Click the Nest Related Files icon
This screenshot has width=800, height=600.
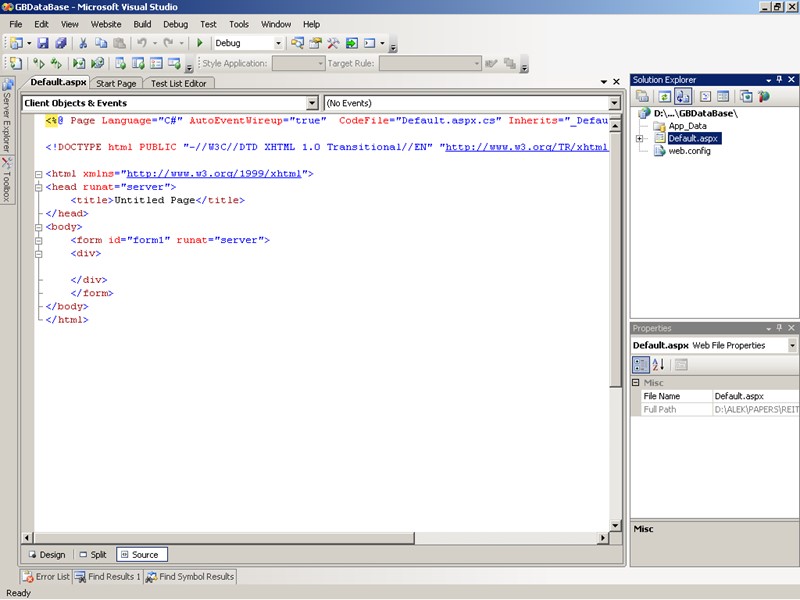(x=683, y=96)
